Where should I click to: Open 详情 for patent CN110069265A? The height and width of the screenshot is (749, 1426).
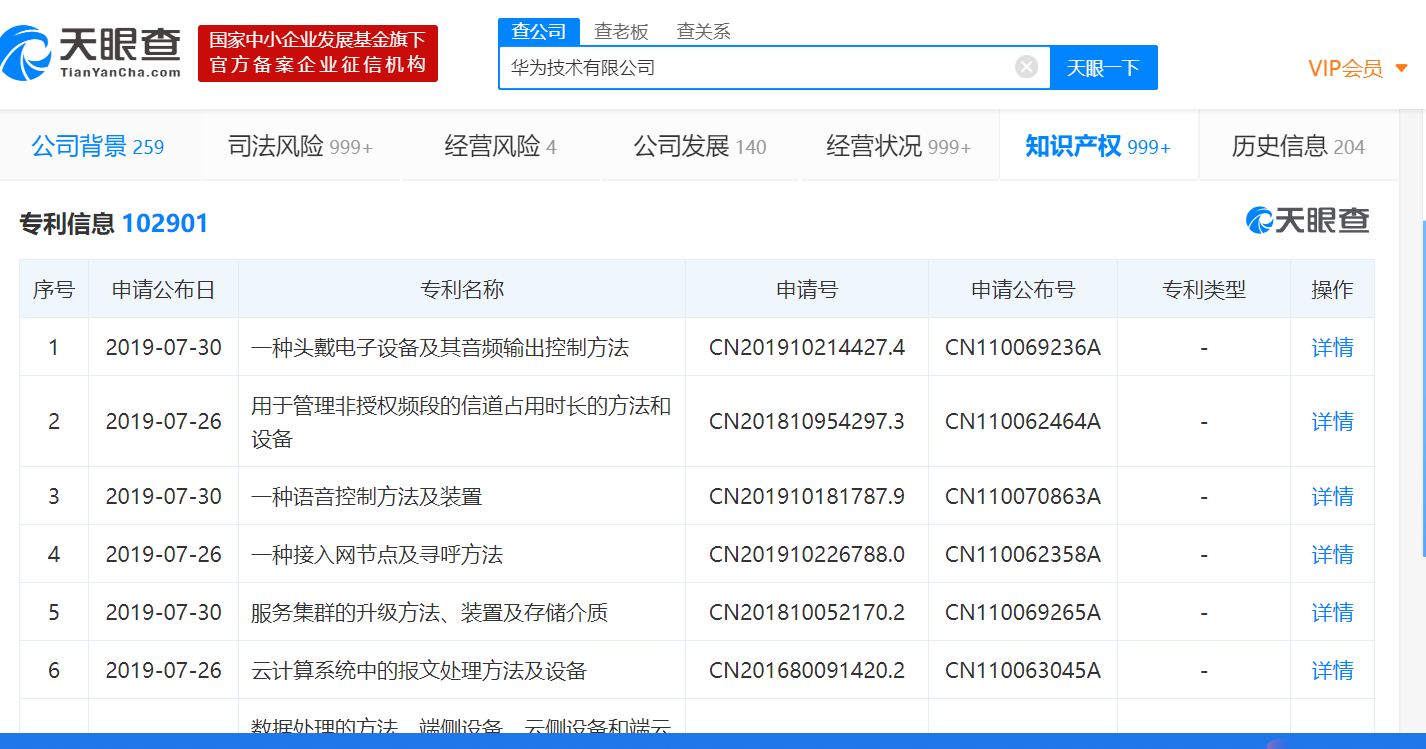(x=1332, y=612)
